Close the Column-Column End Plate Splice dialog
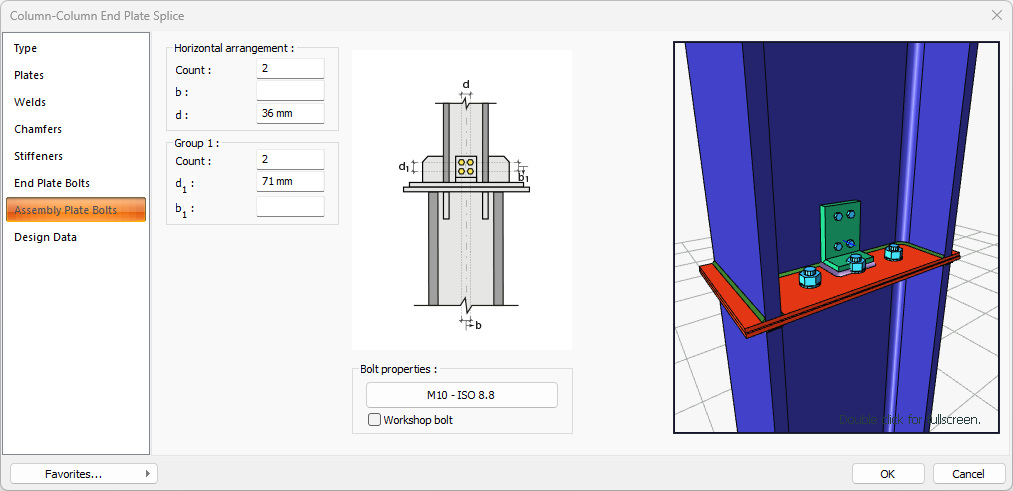The height and width of the screenshot is (491, 1013). pos(996,15)
